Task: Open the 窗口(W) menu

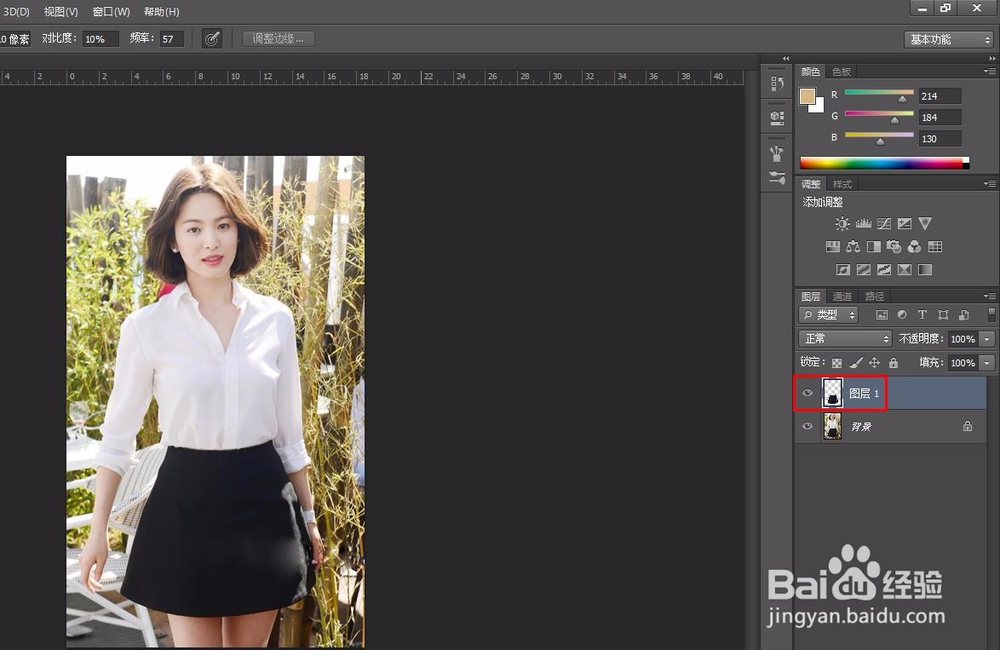Action: (111, 11)
